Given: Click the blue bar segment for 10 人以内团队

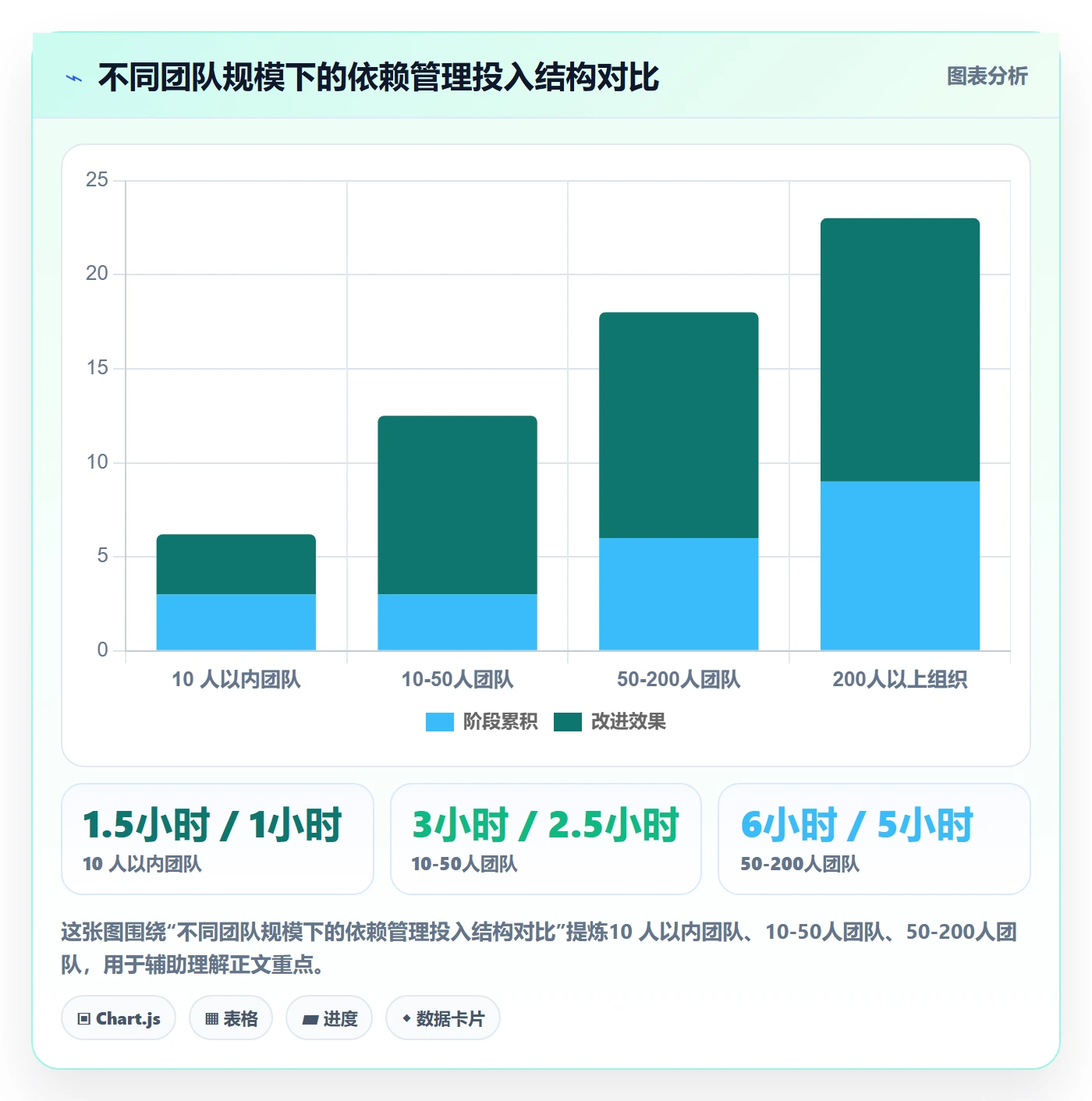Looking at the screenshot, I should [236, 622].
